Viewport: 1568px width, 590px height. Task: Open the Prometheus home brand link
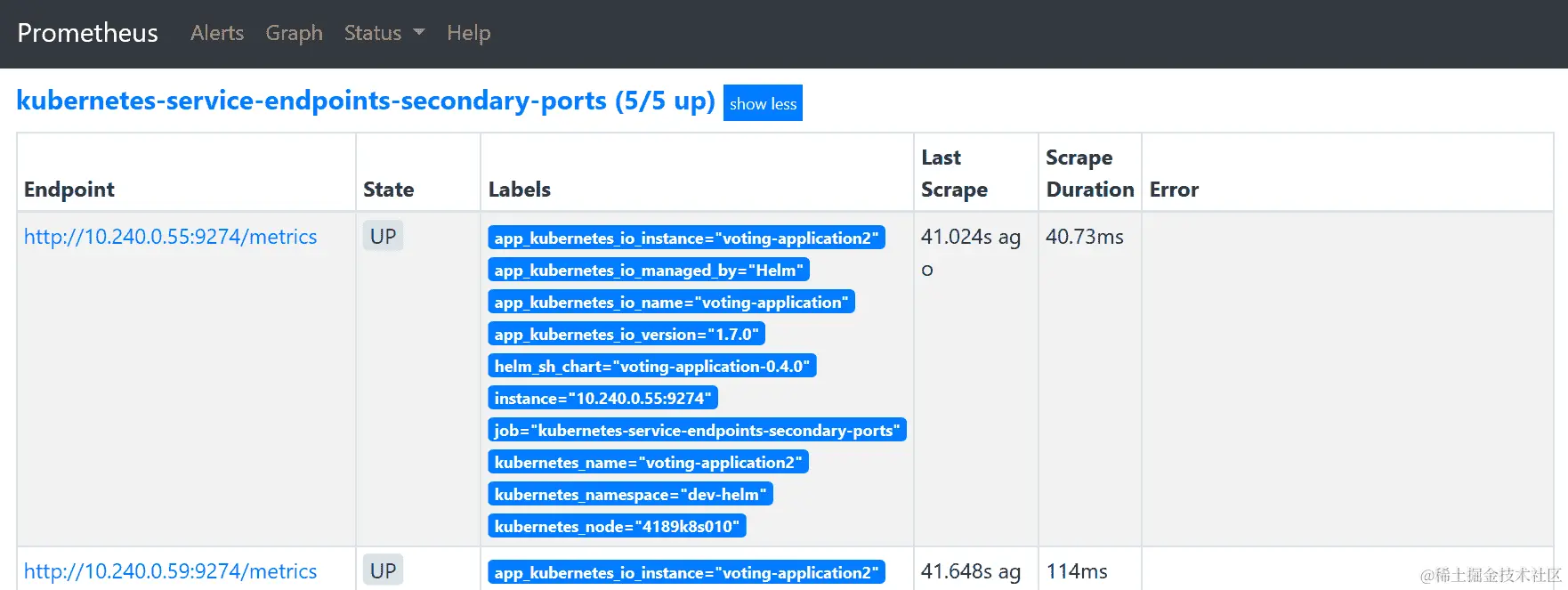(x=87, y=33)
